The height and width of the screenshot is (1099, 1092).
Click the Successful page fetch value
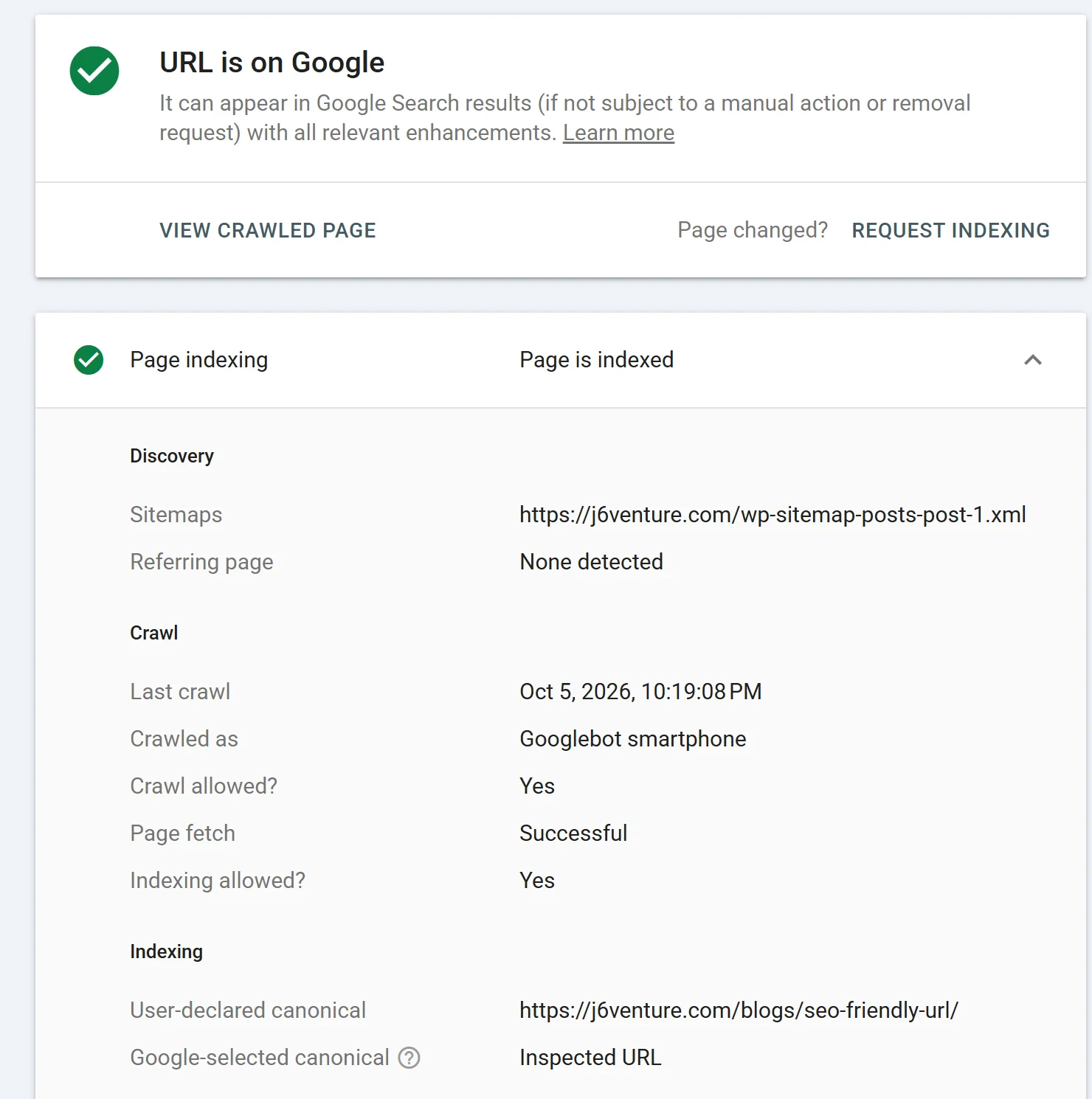coord(573,833)
